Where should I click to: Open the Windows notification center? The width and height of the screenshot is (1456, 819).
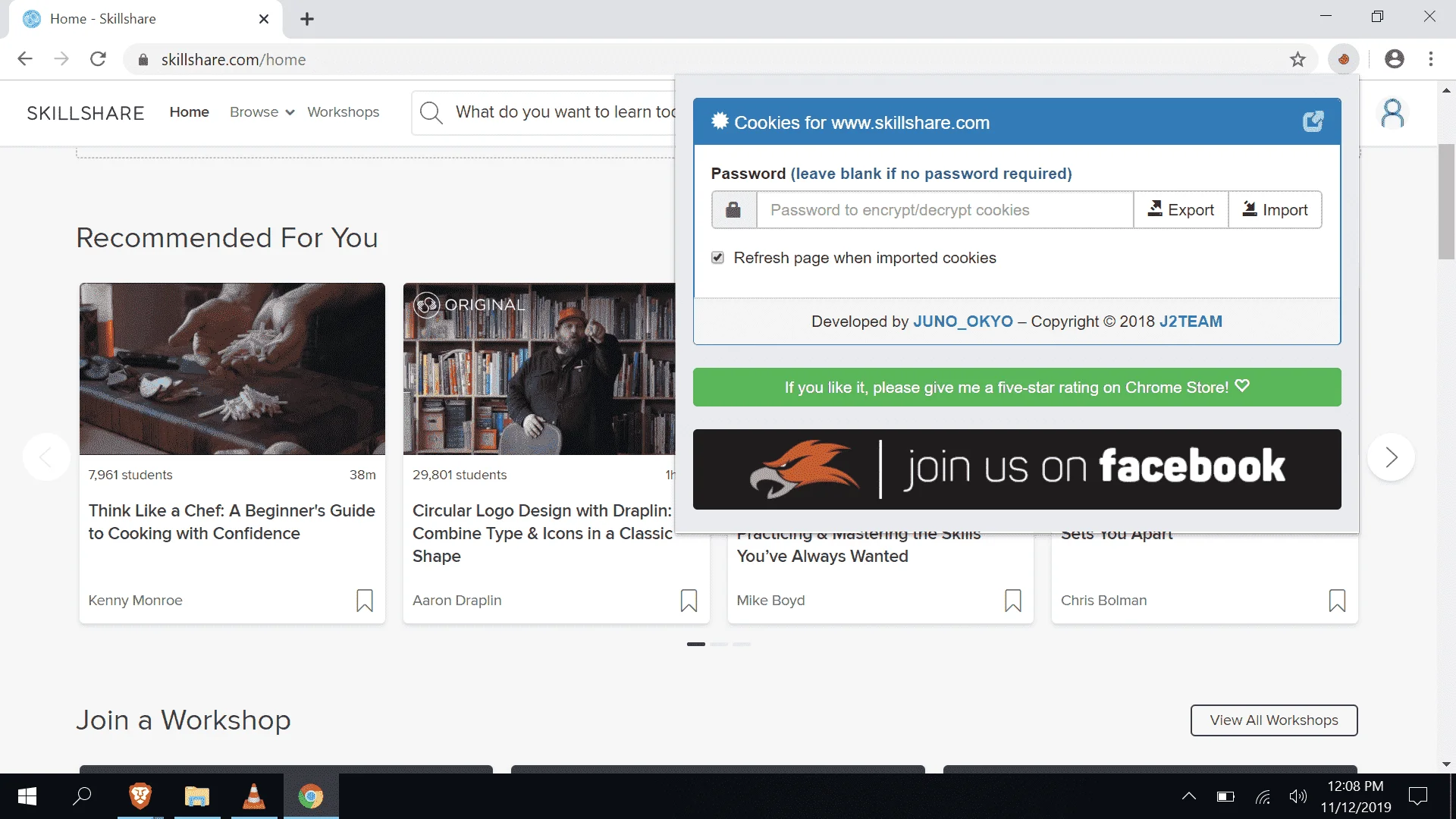1417,796
